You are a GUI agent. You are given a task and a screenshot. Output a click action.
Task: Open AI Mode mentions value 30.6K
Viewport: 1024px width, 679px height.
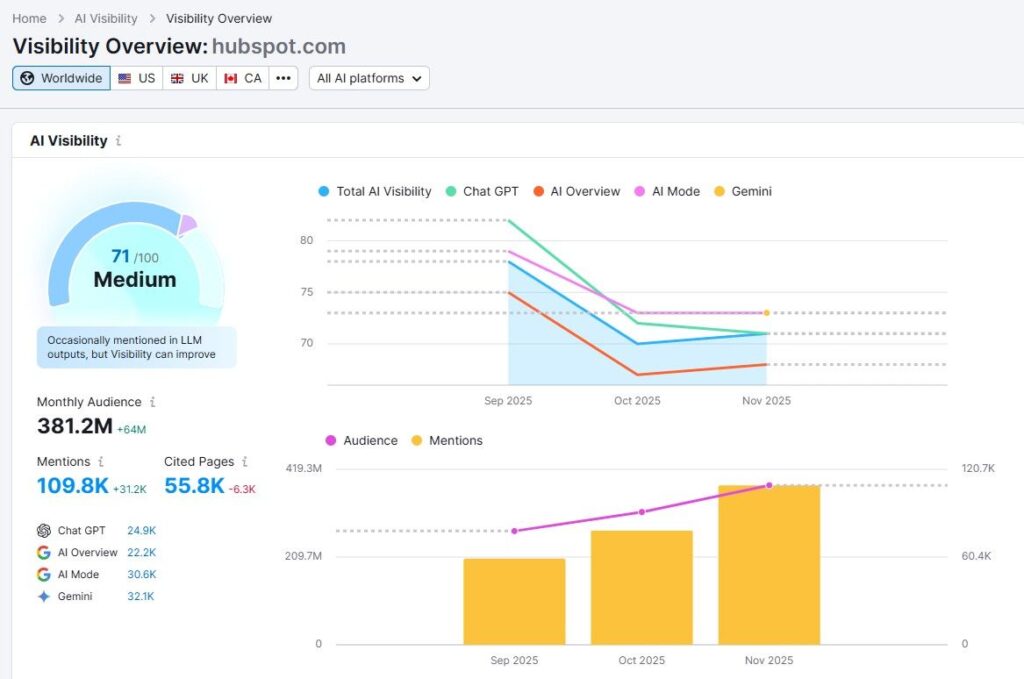(x=142, y=575)
